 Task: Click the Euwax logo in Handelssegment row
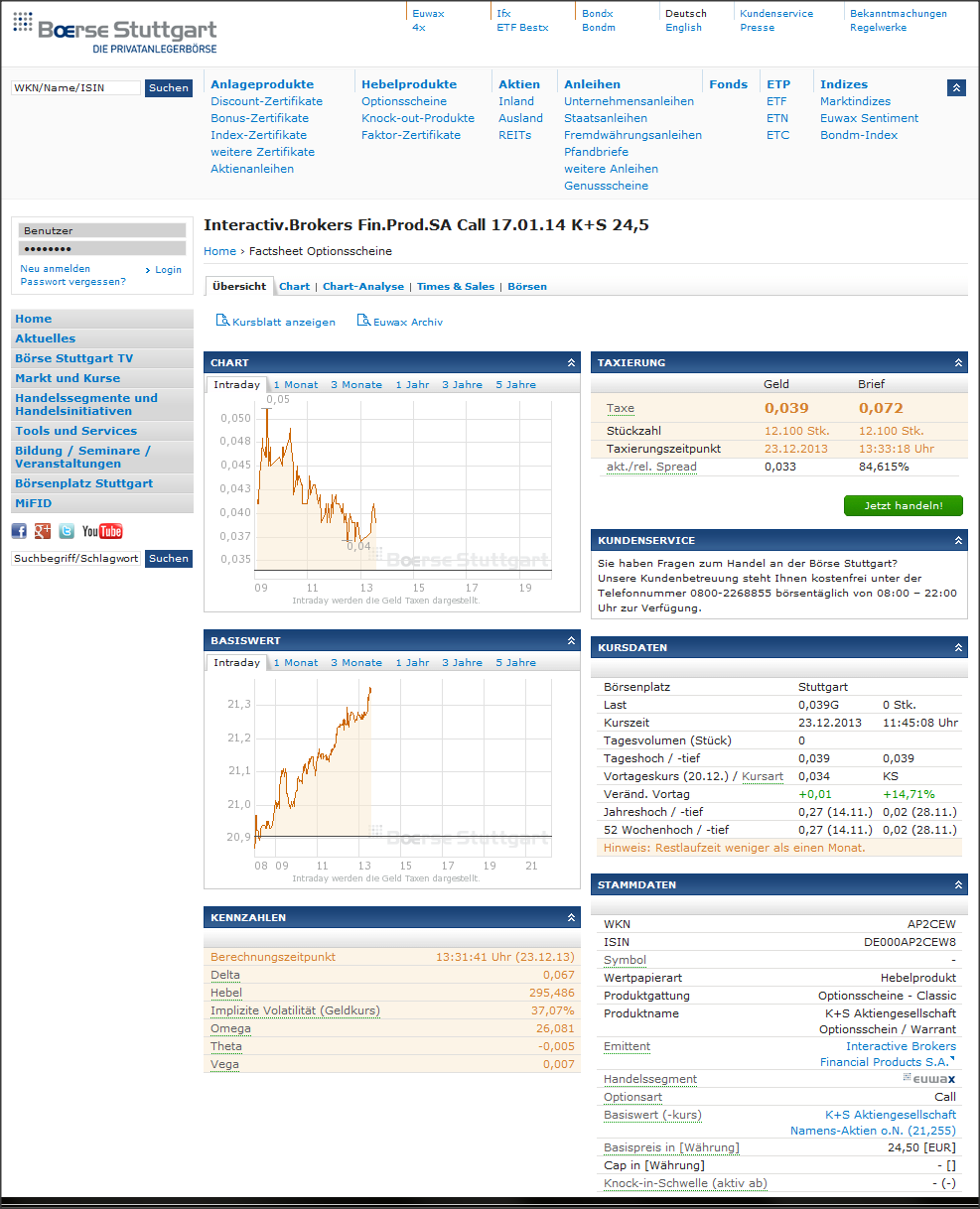tap(929, 1078)
